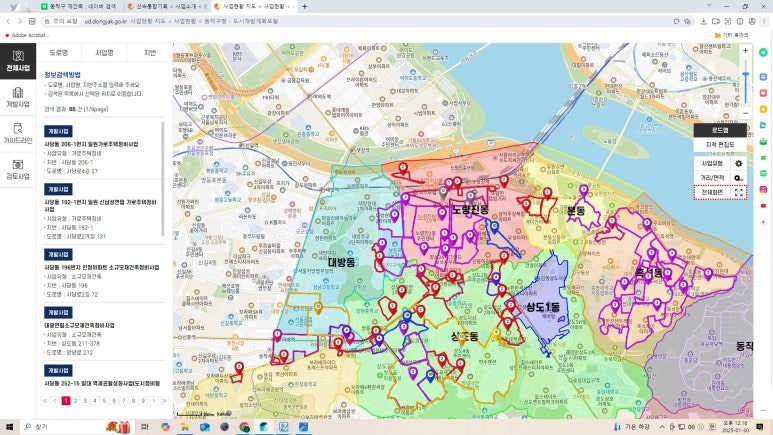This screenshot has width=773, height=435.
Task: Select the 전체사업 sidebar icon
Action: coord(18,61)
